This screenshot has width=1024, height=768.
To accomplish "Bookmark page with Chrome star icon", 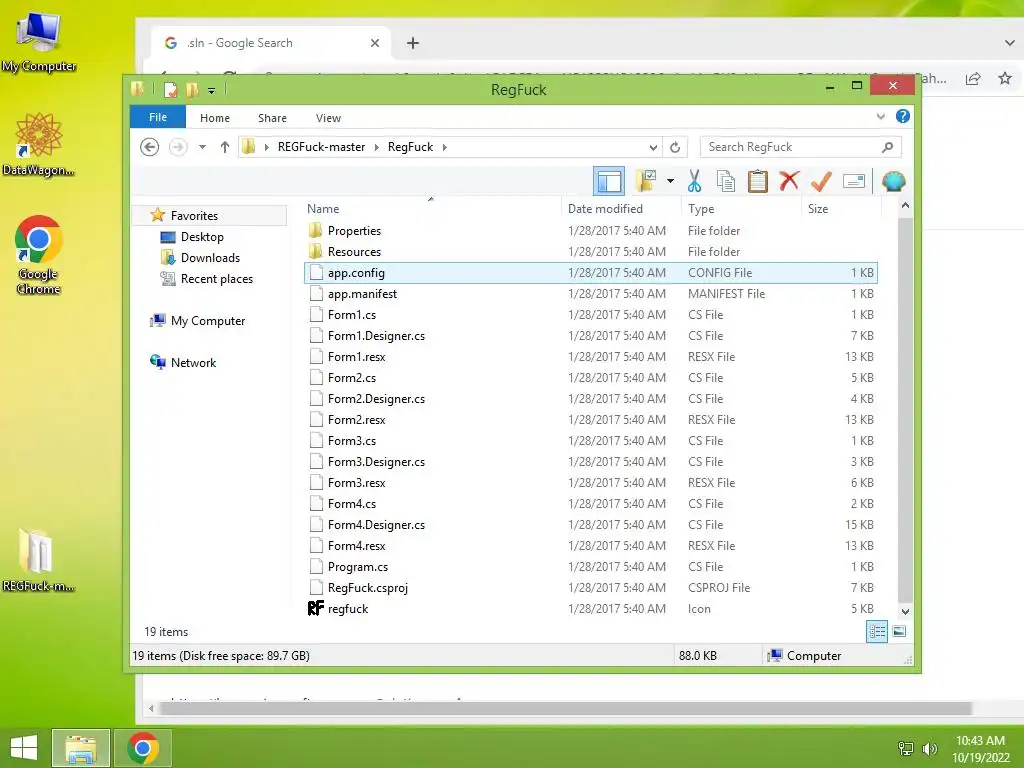I will click(x=1004, y=78).
